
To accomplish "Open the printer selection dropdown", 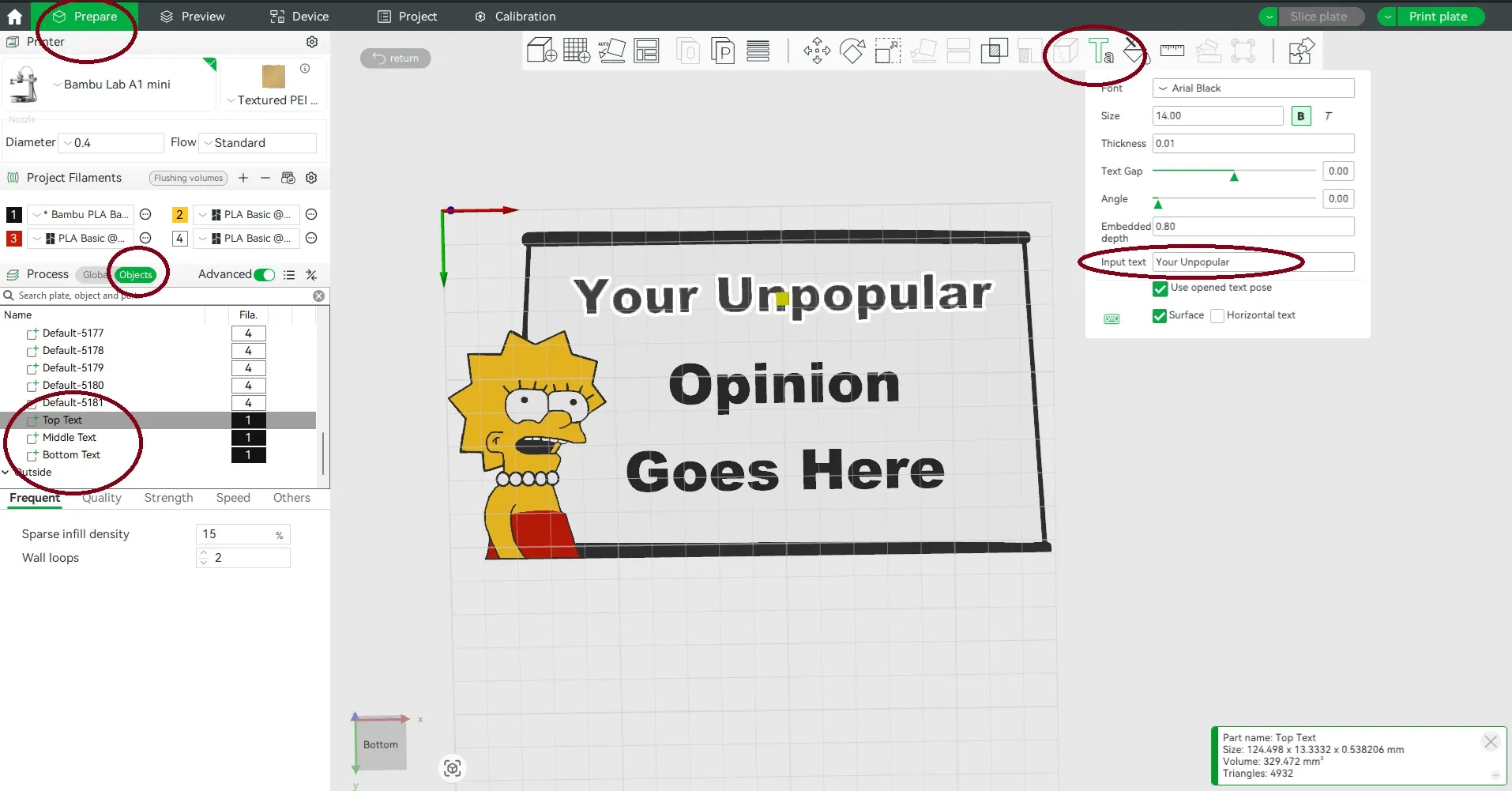I will point(112,85).
